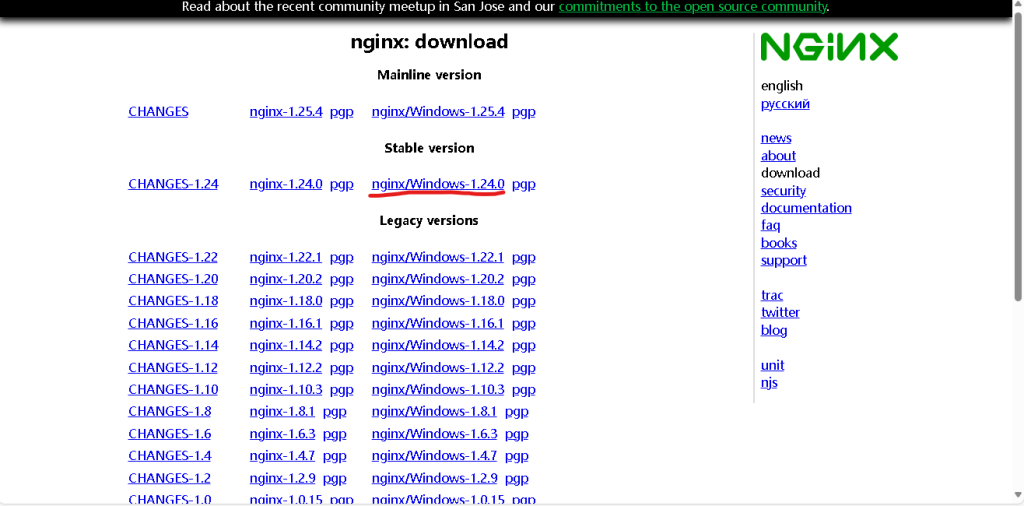Download nginx-1.16.1 source archive
Screen dimensions: 1024x506
click(x=285, y=323)
